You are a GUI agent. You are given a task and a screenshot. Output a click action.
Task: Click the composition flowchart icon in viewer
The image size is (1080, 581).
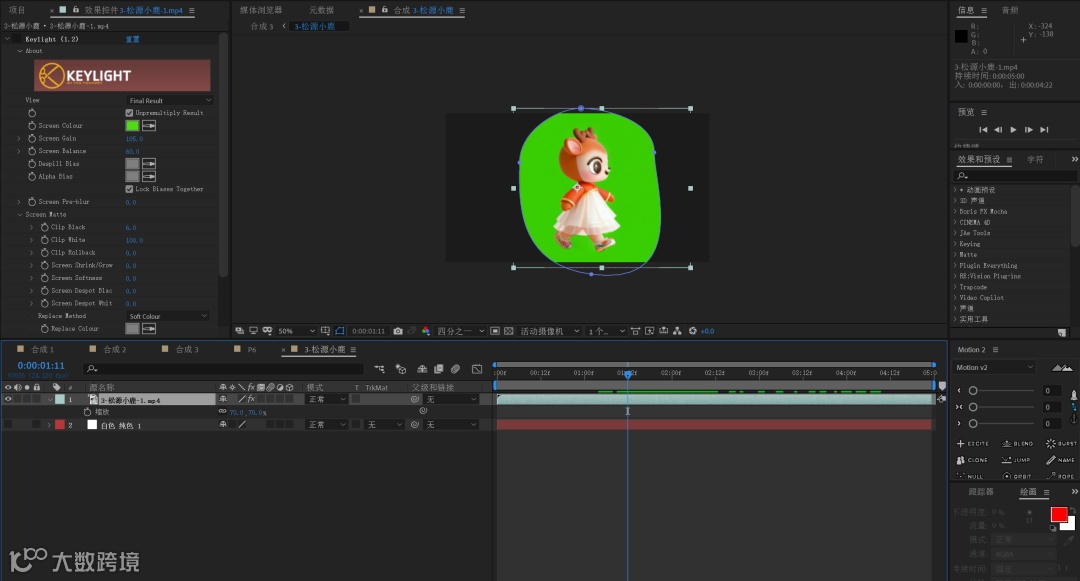(677, 331)
